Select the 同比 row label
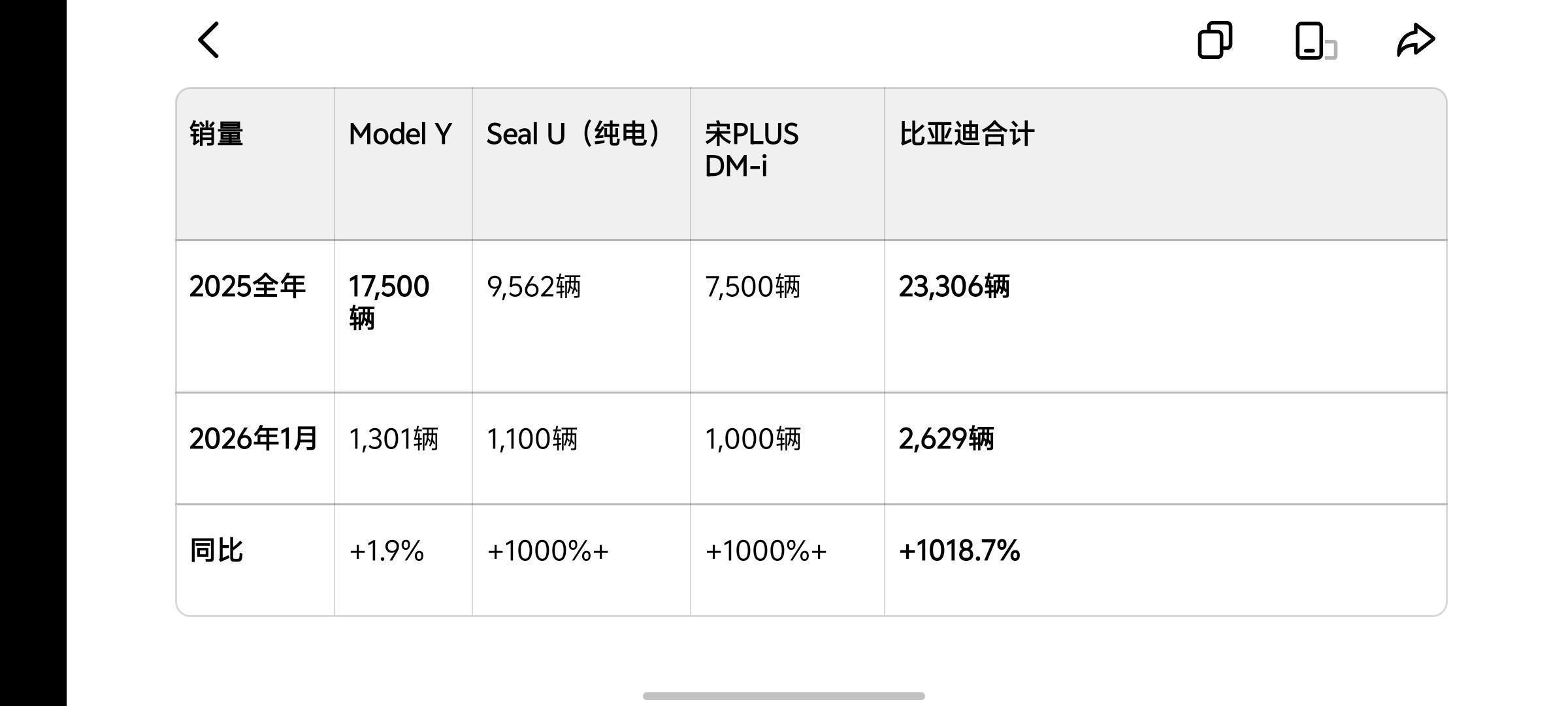The image size is (1568, 706). point(216,550)
